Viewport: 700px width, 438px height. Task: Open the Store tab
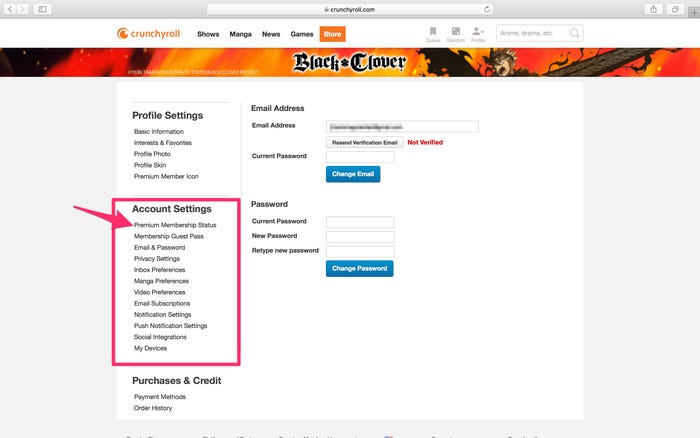point(332,34)
